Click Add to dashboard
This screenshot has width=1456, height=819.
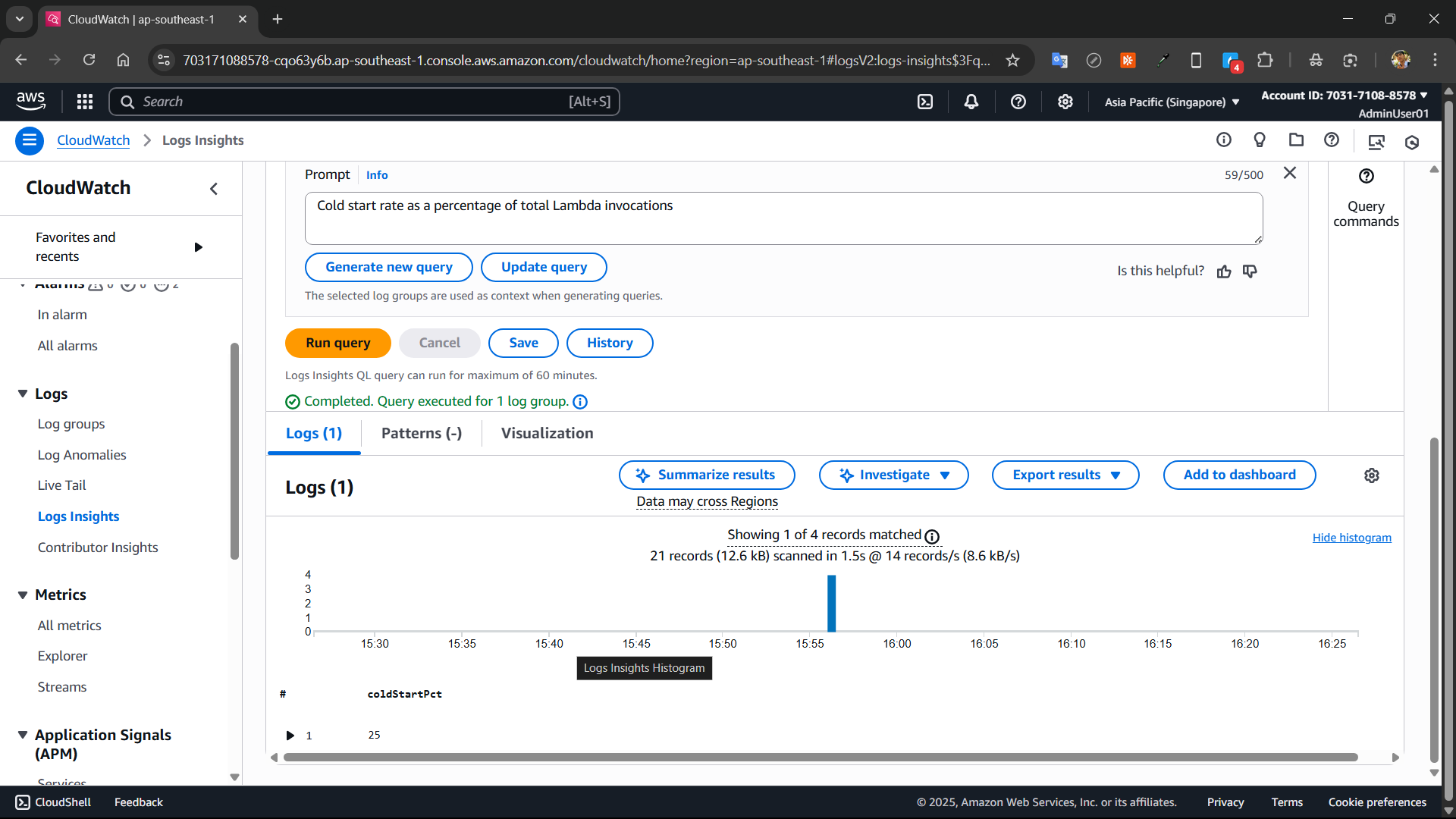pos(1239,475)
